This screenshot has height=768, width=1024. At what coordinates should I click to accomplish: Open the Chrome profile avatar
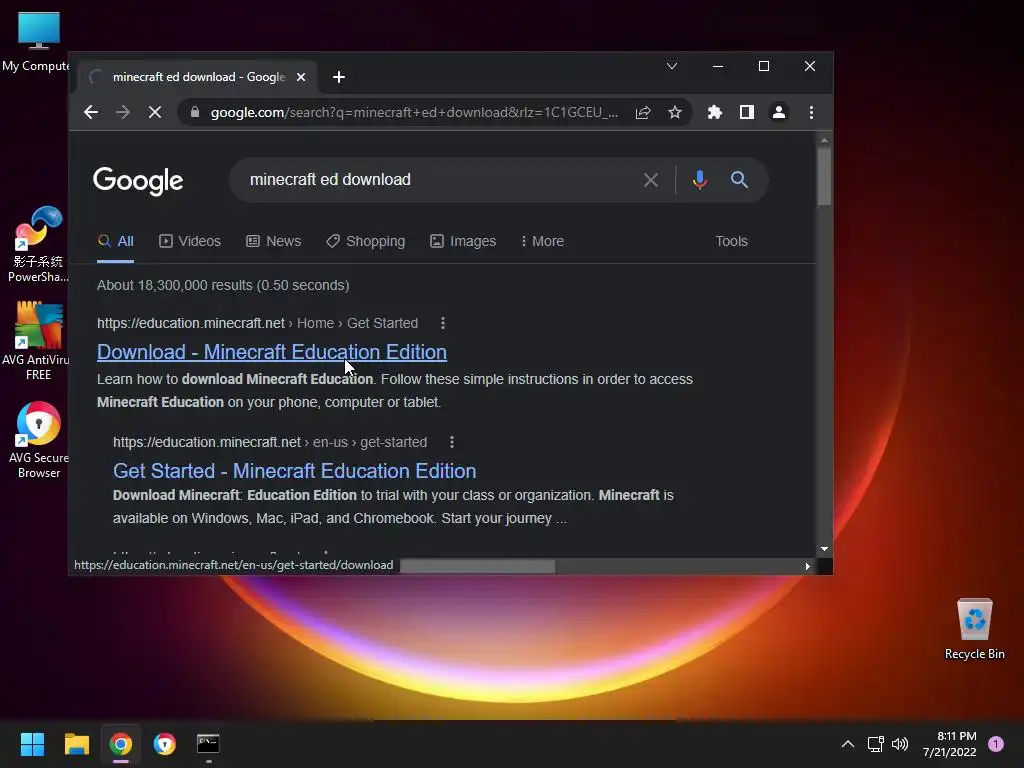[779, 112]
